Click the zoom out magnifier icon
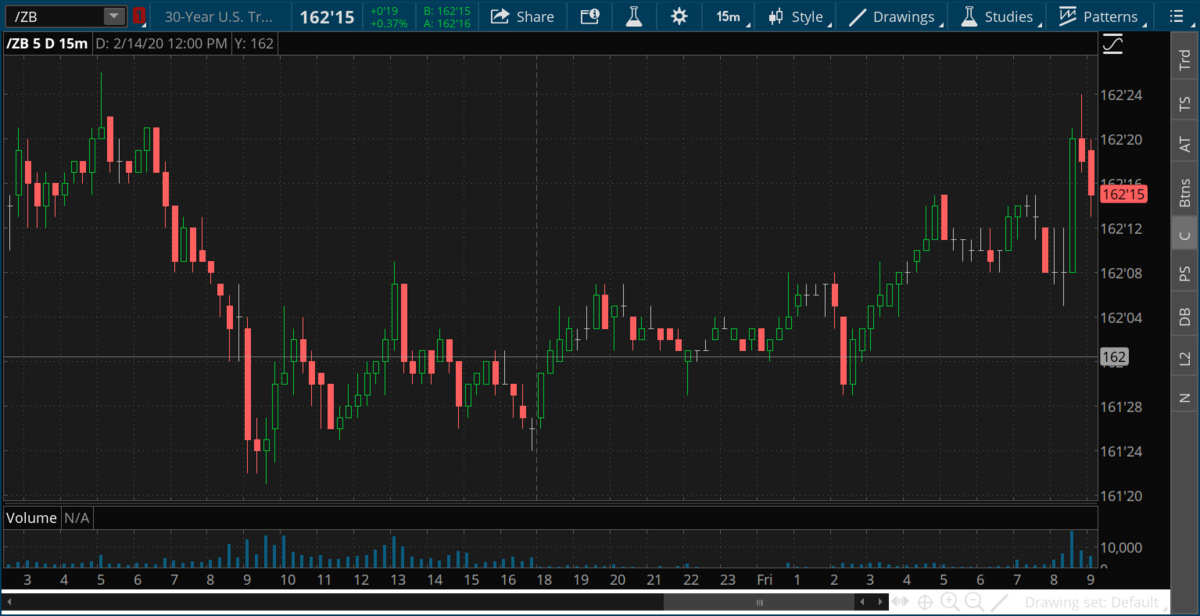 pos(973,602)
